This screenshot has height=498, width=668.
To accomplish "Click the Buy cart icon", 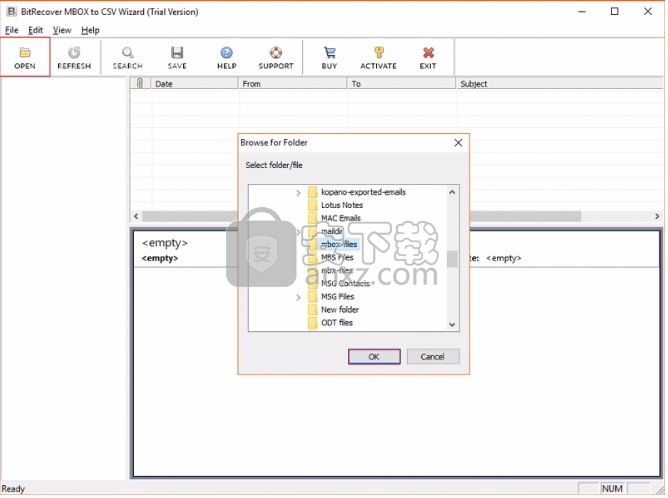I will [x=329, y=52].
